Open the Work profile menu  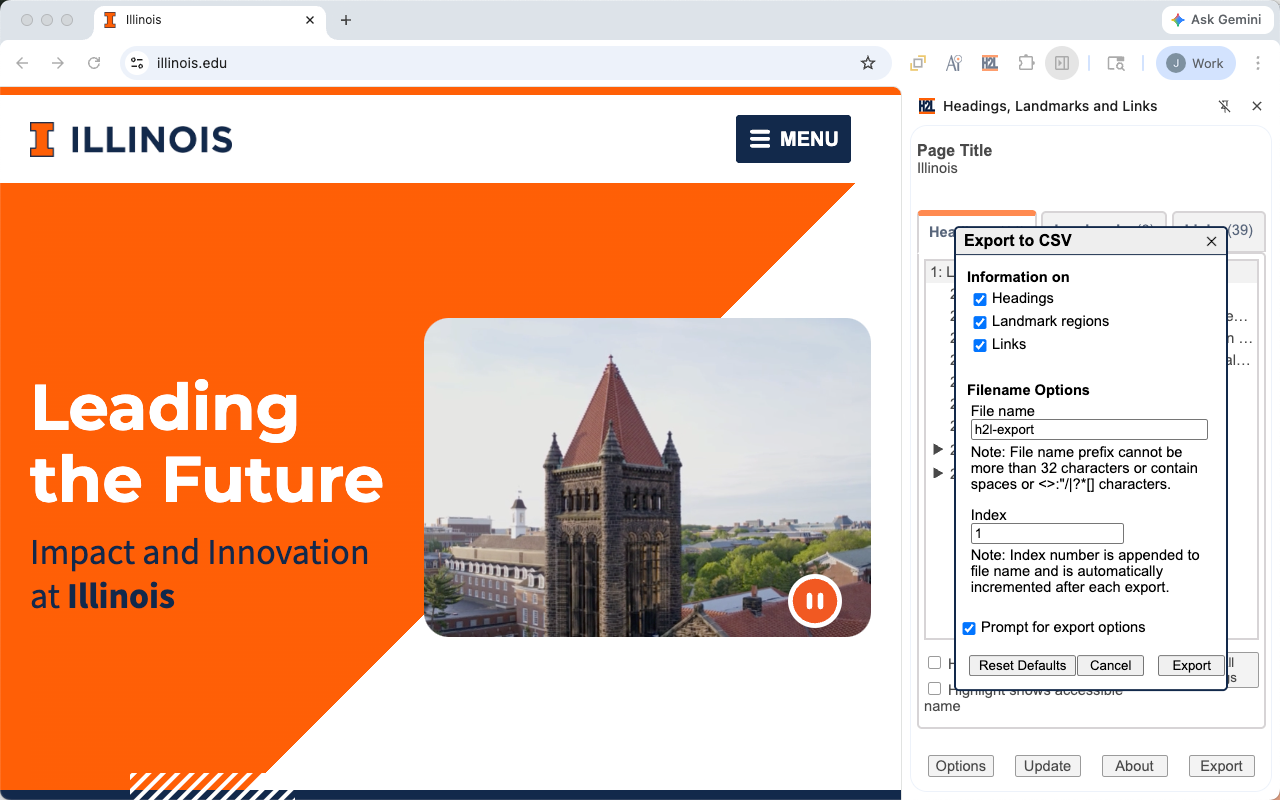point(1196,63)
